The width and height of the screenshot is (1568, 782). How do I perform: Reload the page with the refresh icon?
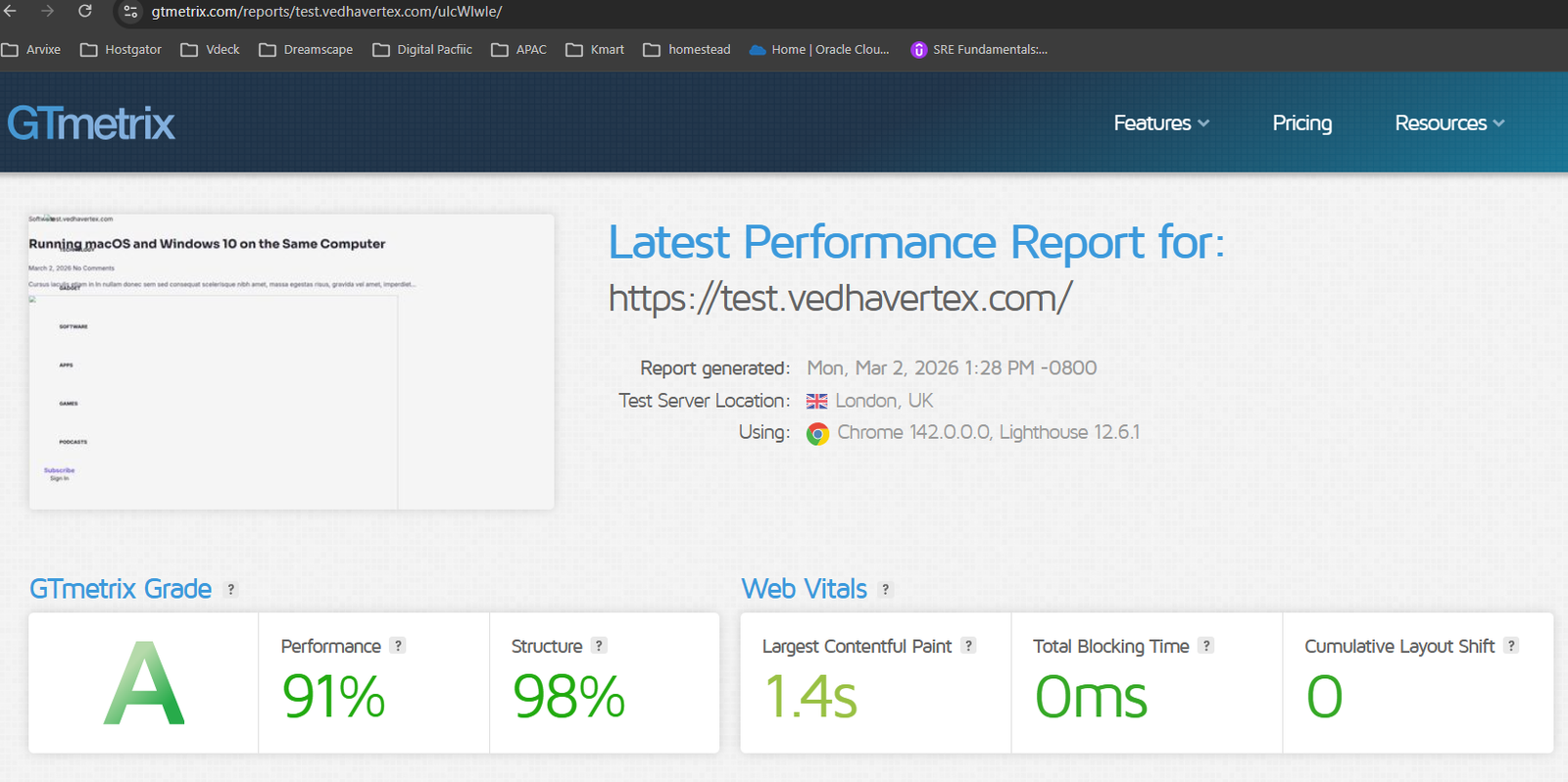pos(85,11)
